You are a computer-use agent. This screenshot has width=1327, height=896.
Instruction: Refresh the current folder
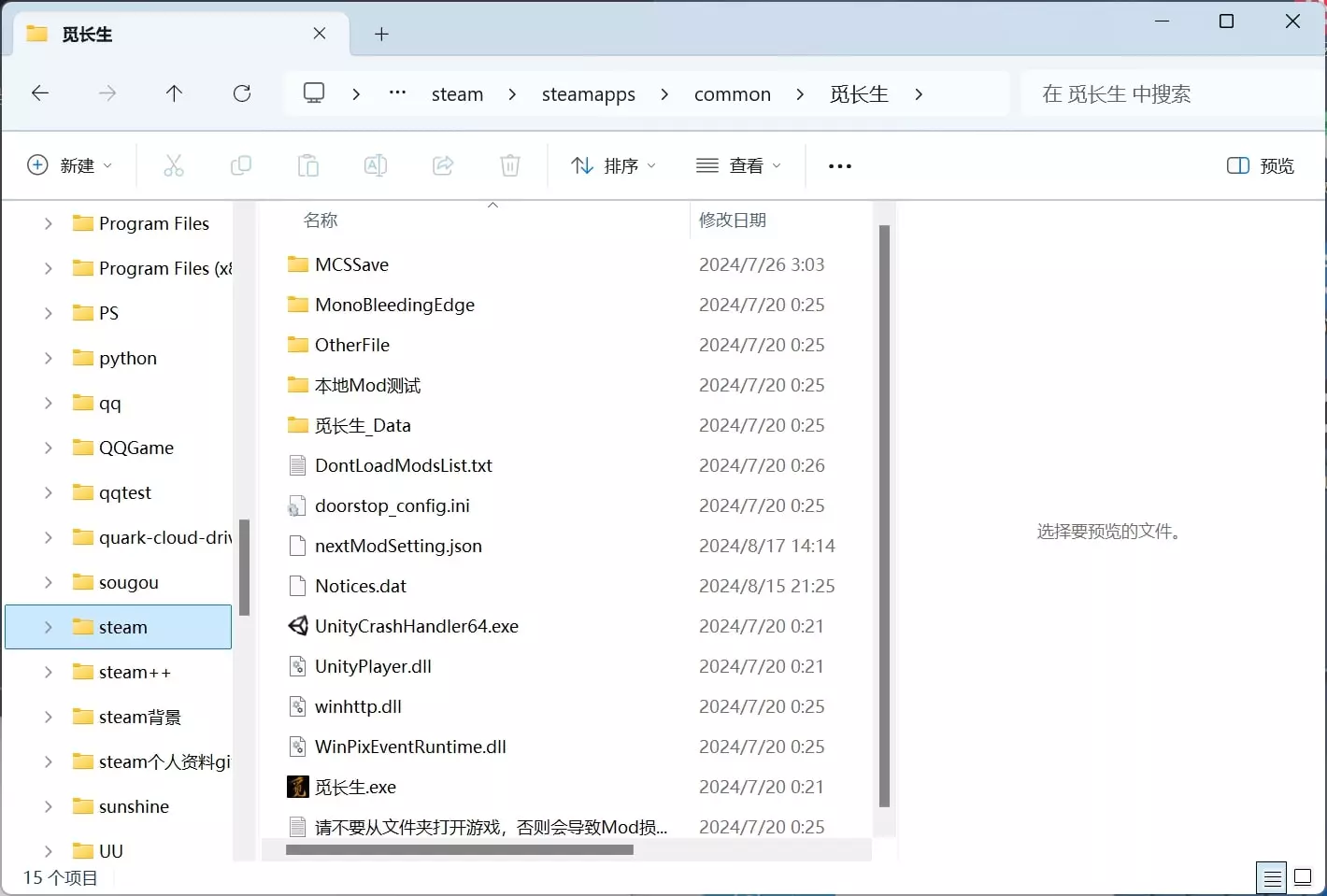point(242,93)
